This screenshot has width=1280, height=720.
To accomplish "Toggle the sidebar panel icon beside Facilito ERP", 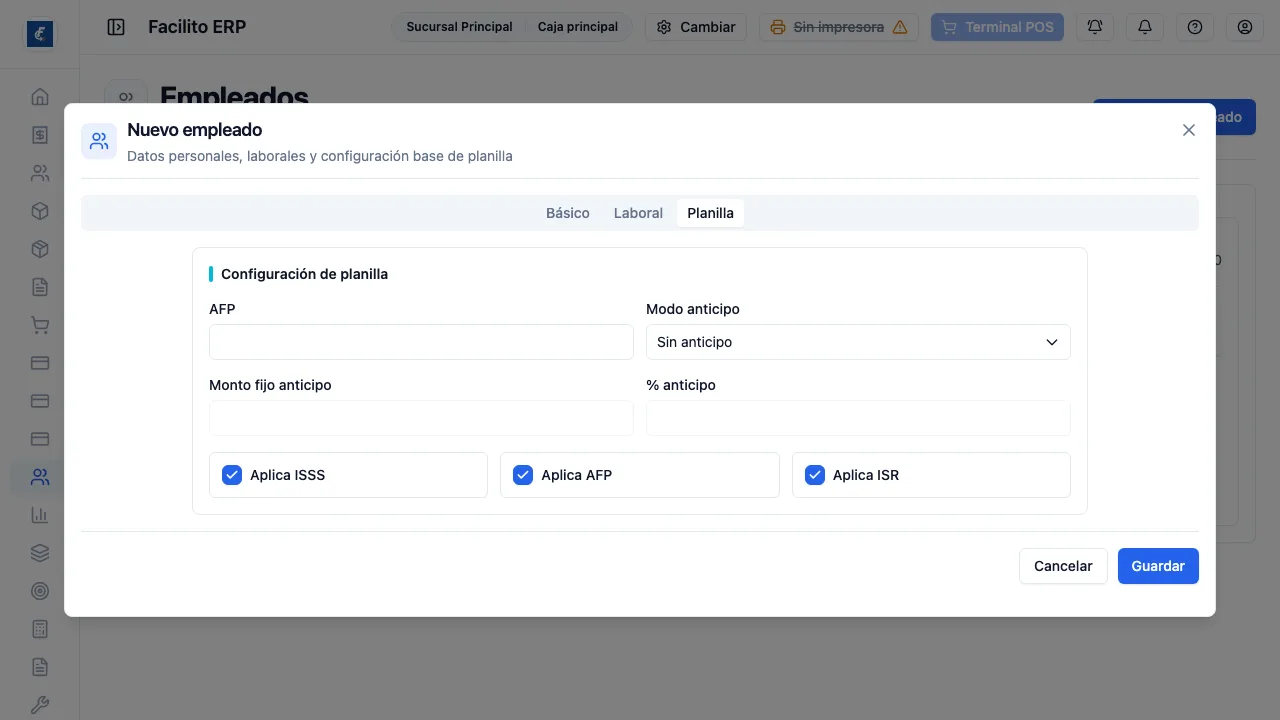I will [x=116, y=27].
